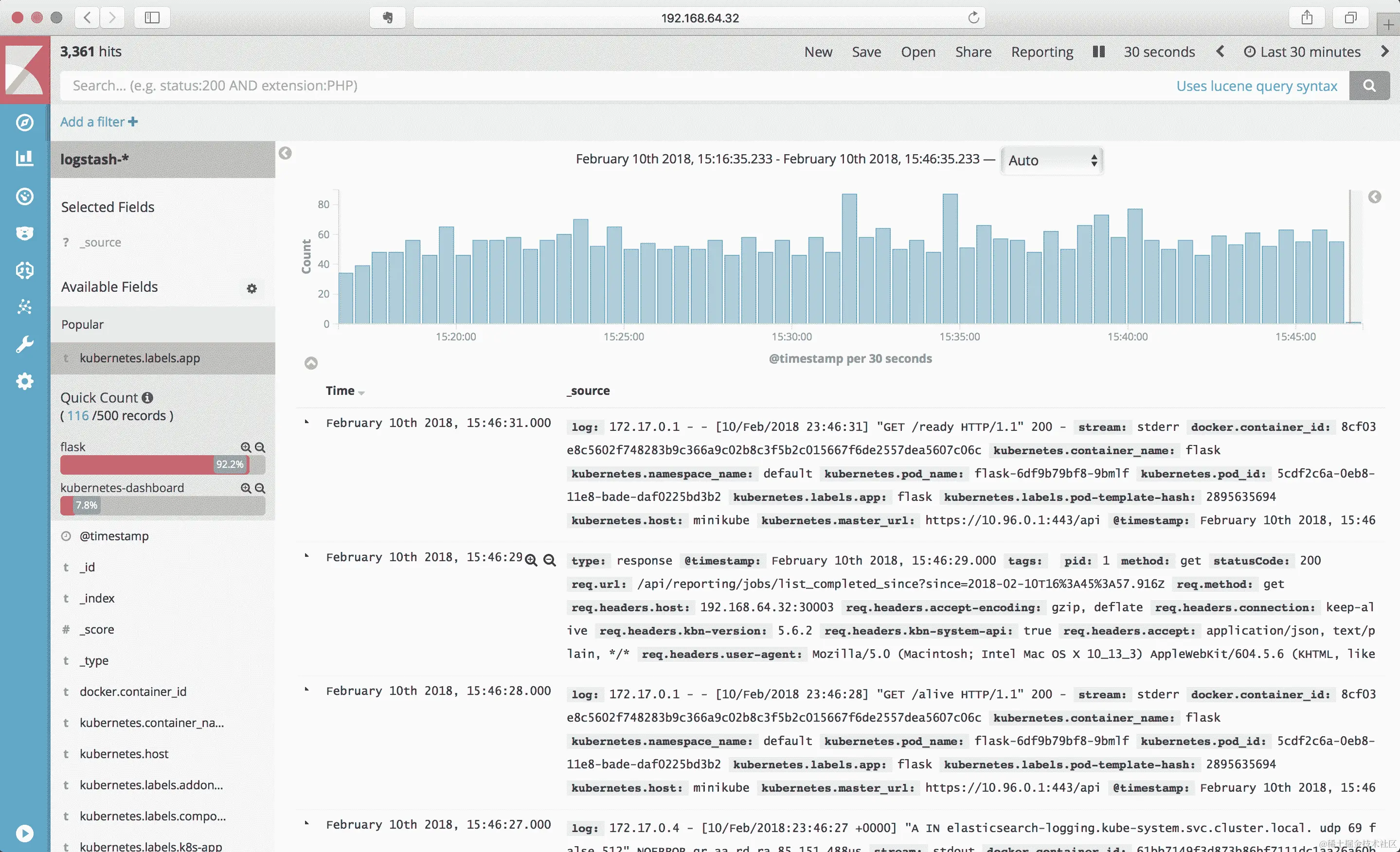Open the Auto interval dropdown

(x=1052, y=161)
